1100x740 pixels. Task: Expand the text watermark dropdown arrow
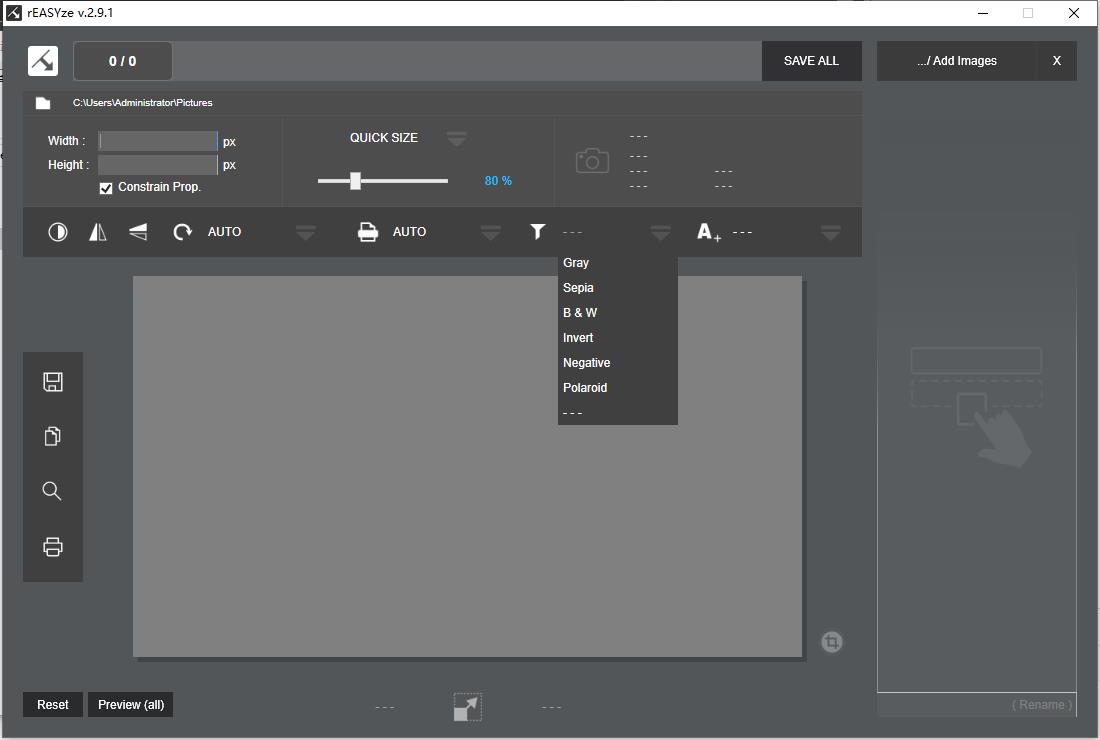click(x=830, y=233)
